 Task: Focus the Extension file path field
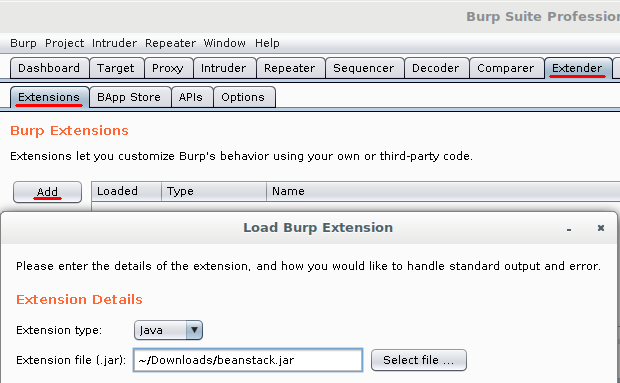click(248, 360)
